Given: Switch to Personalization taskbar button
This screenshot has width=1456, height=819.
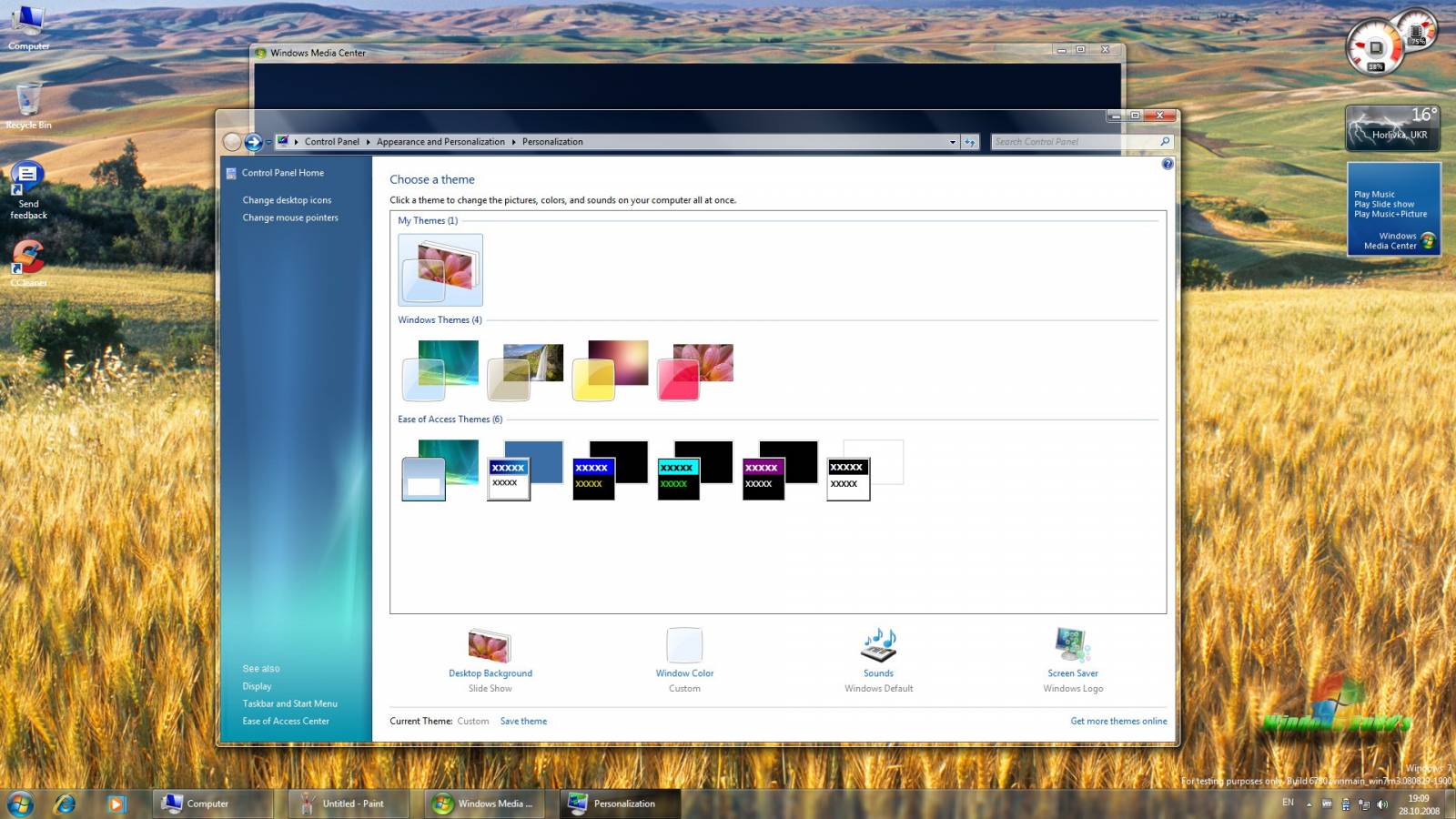Looking at the screenshot, I should pyautogui.click(x=620, y=804).
